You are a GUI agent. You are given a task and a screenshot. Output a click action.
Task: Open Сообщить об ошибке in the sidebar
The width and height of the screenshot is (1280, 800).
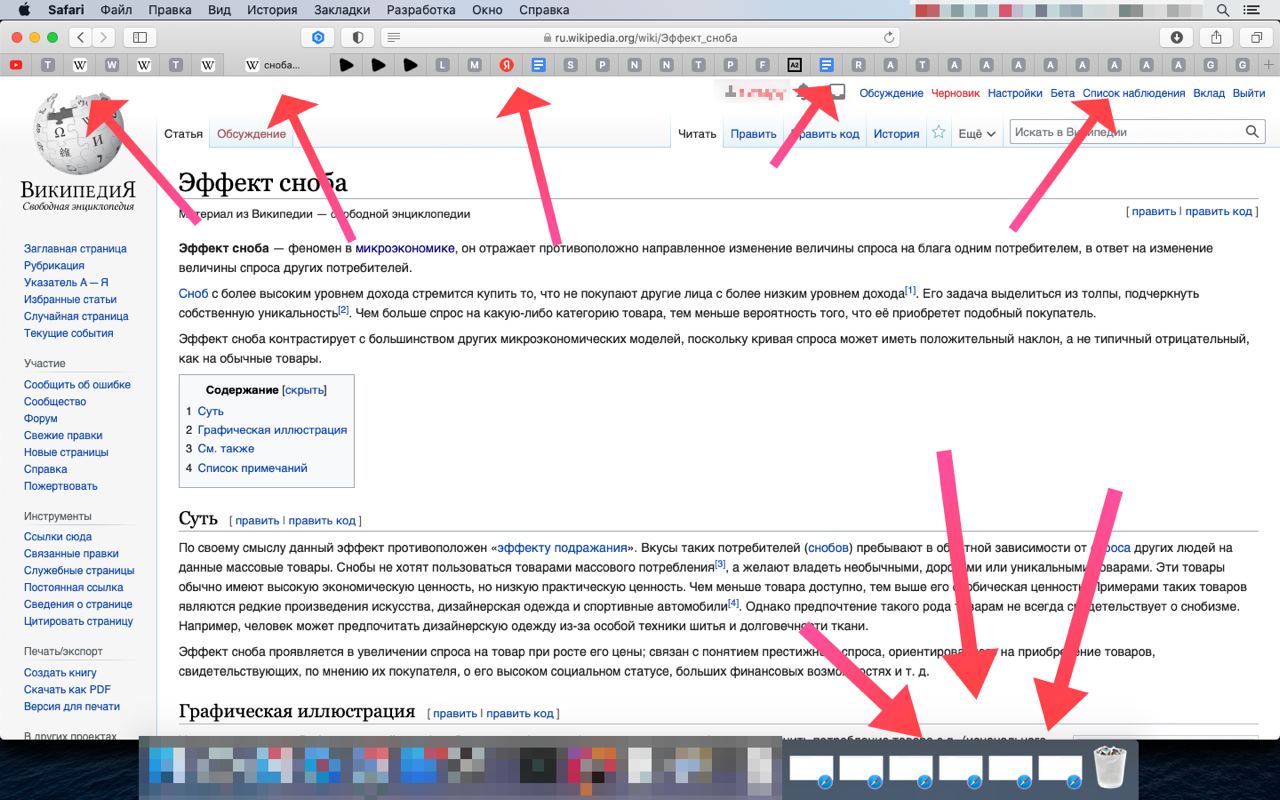coord(77,385)
